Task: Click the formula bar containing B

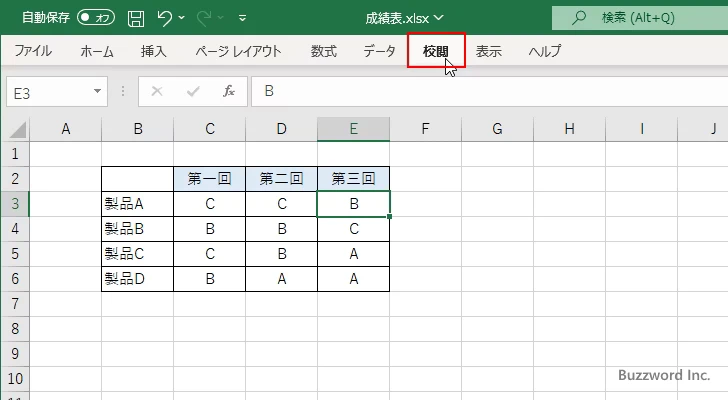Action: [489, 91]
